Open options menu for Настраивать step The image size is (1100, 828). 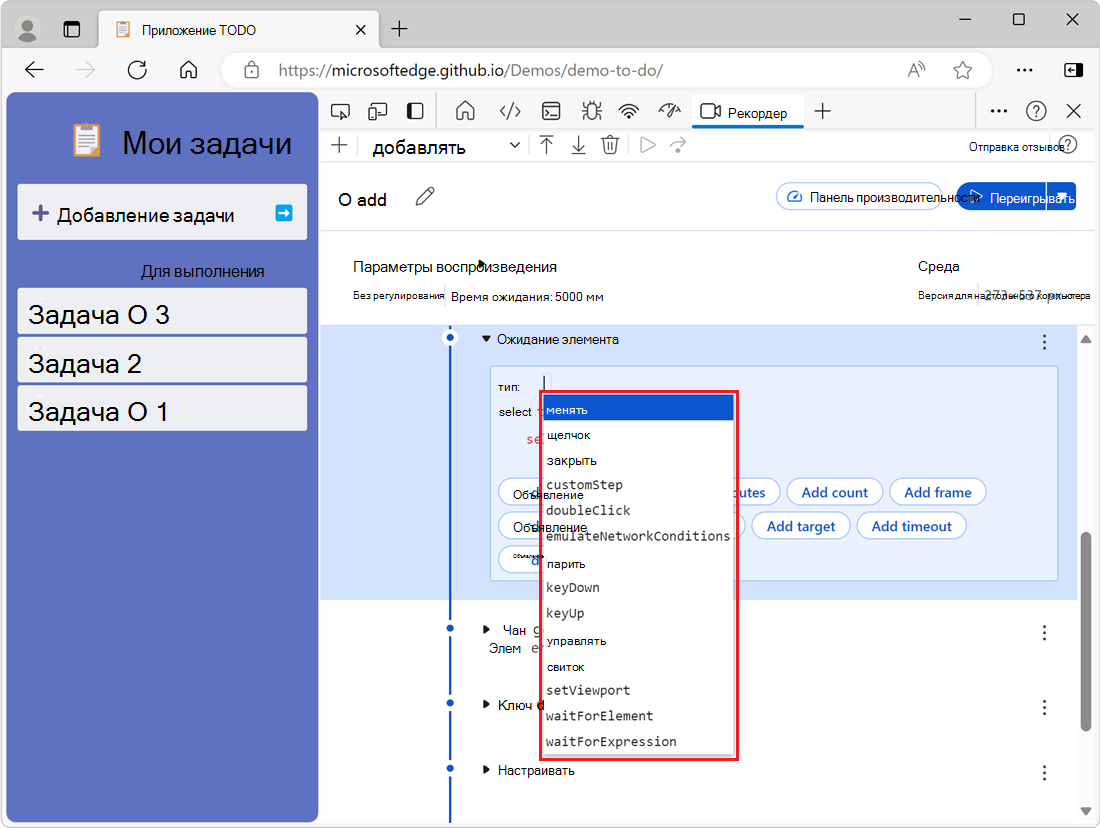(1045, 773)
